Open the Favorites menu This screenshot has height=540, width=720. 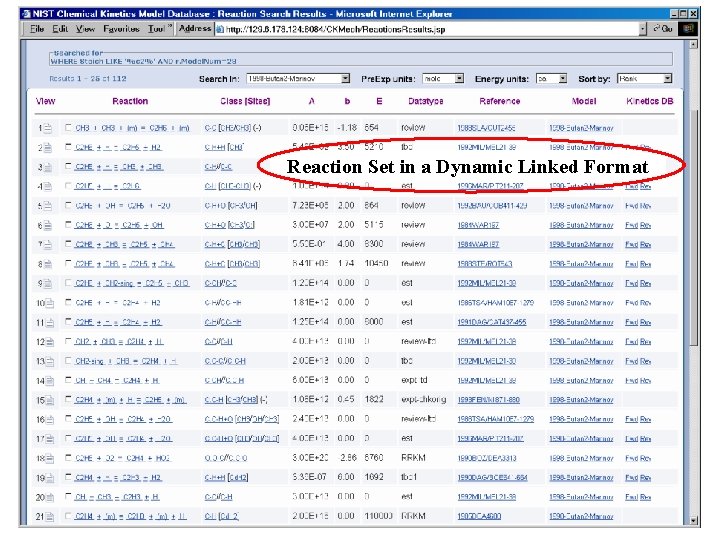121,29
